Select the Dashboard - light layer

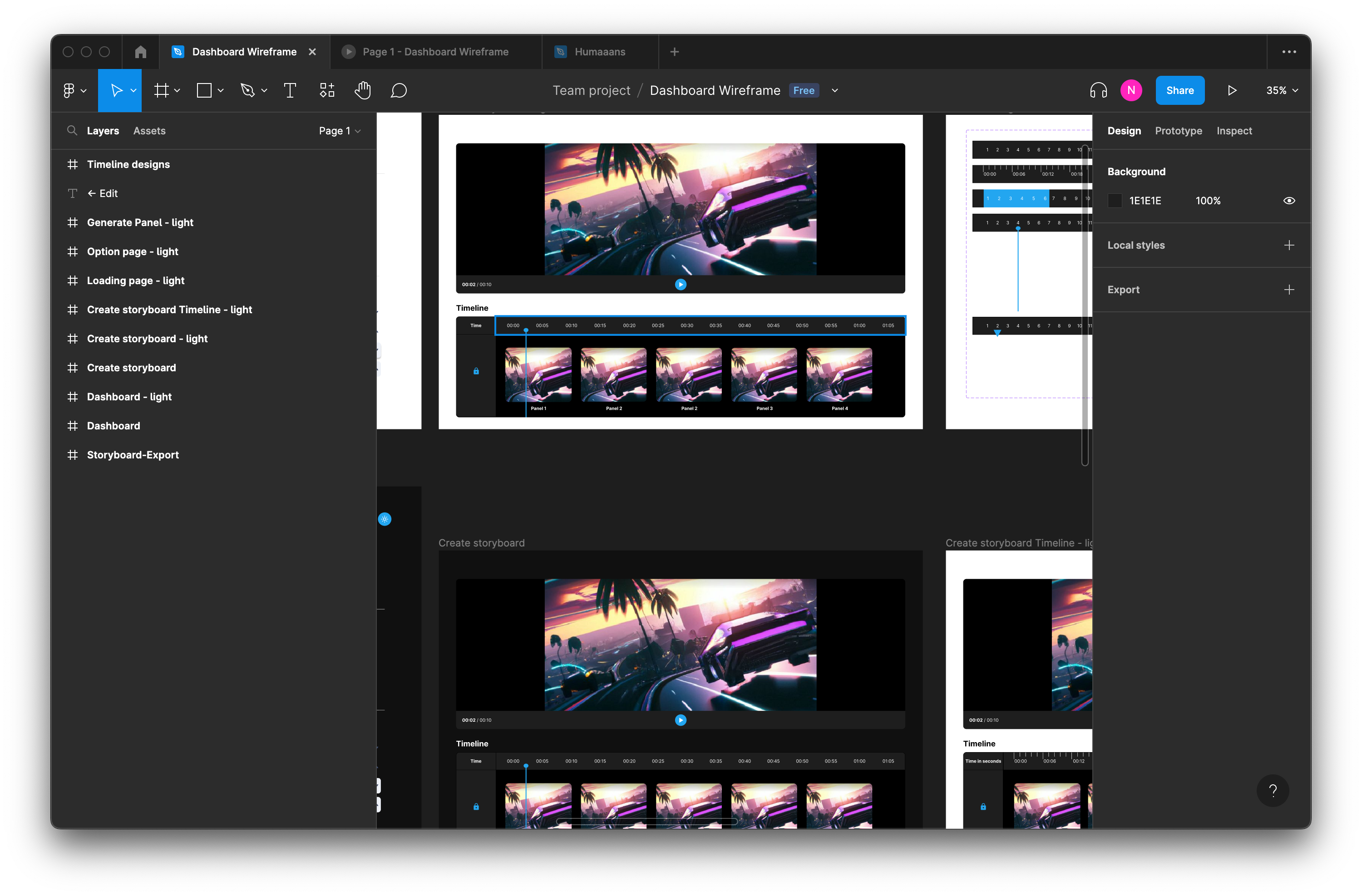pyautogui.click(x=129, y=397)
